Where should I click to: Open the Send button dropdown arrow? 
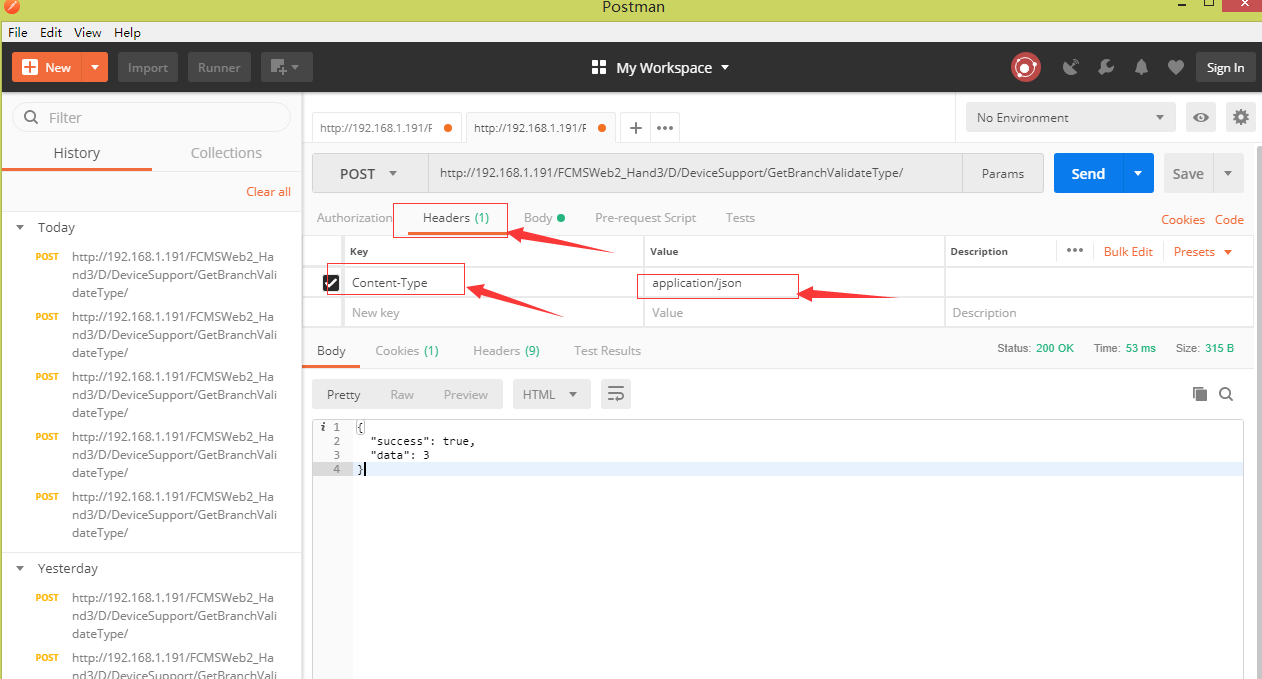click(1138, 173)
